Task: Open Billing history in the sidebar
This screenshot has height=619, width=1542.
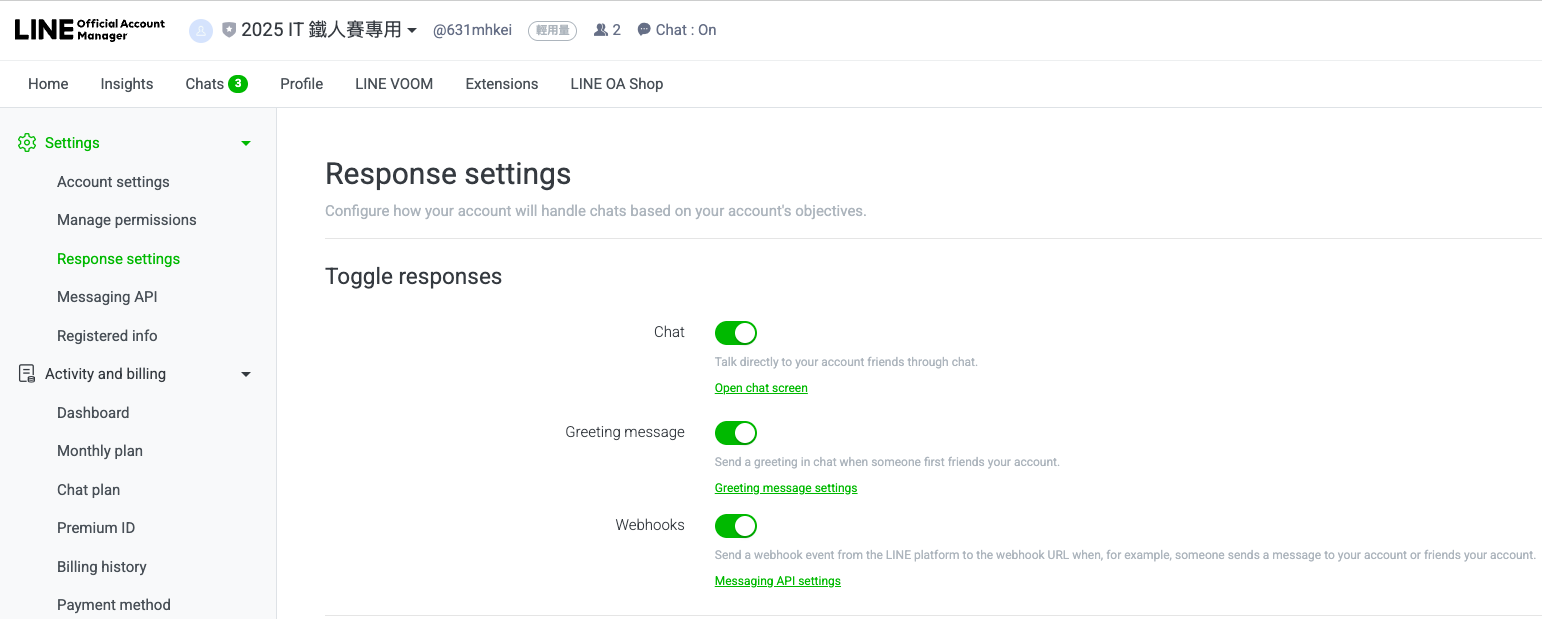Action: (102, 567)
